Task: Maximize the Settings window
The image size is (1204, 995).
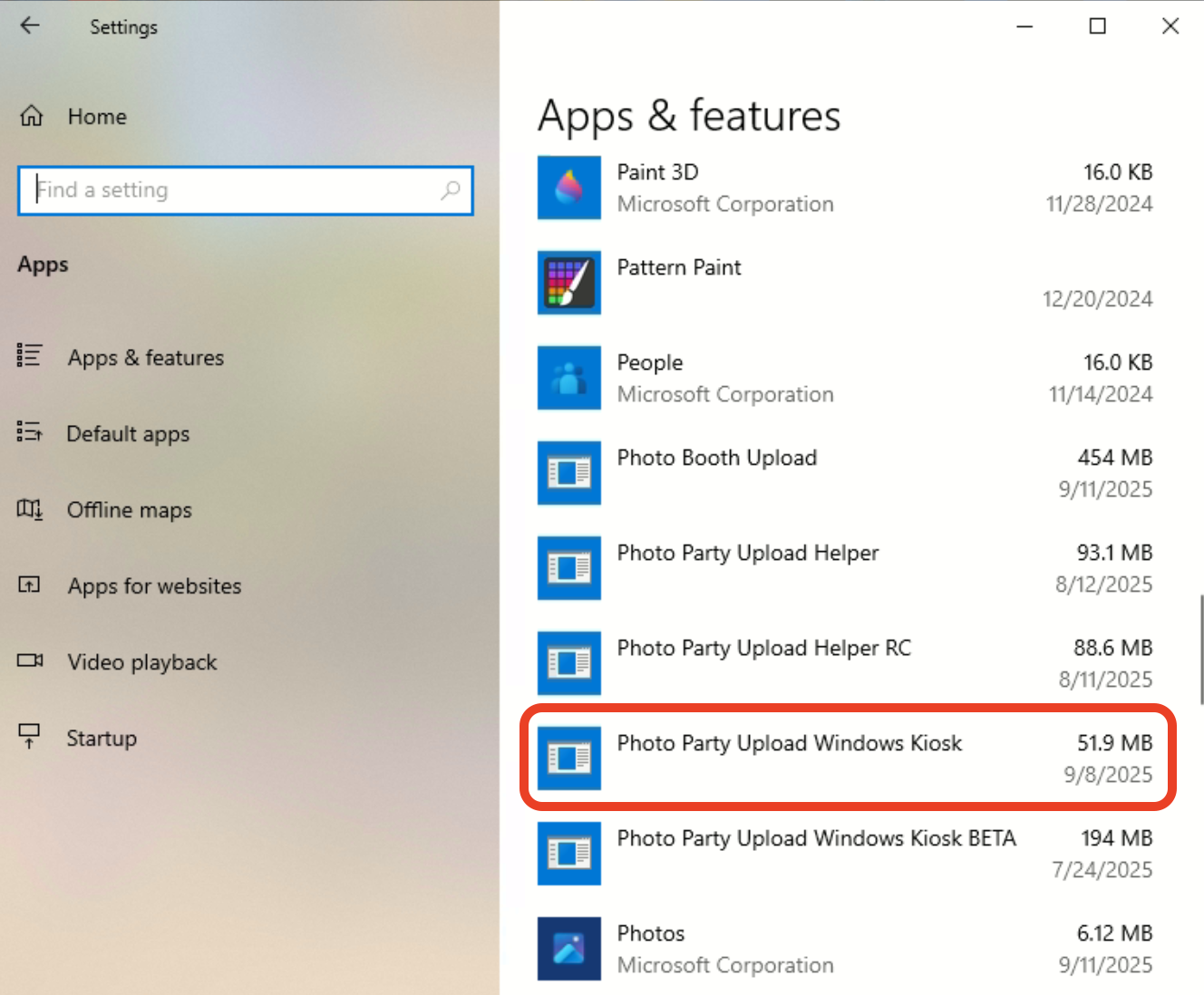Action: (1097, 26)
